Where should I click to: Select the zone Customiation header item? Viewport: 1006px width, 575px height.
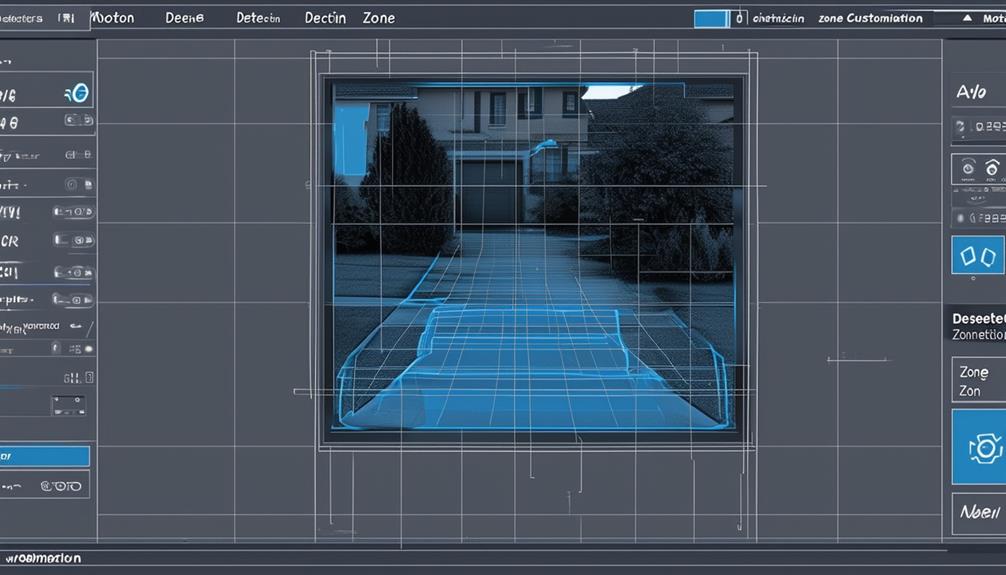(x=870, y=18)
